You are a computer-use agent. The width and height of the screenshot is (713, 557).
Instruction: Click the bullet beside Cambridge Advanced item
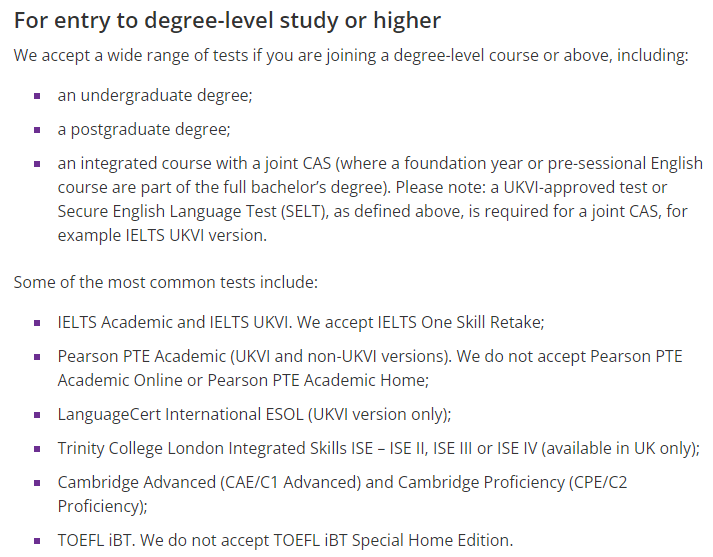coord(37,483)
